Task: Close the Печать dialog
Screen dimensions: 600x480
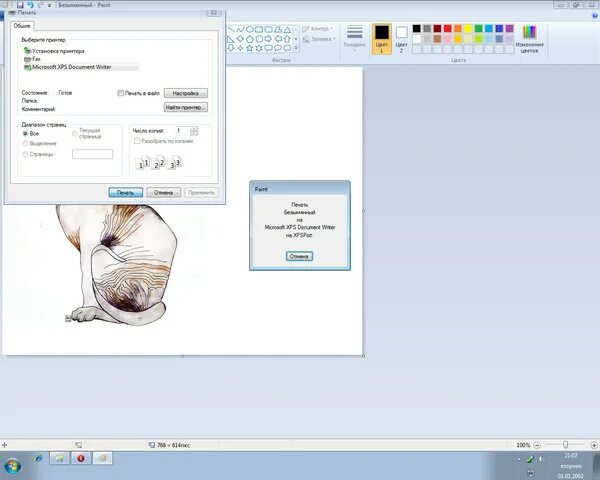Action: [214, 13]
